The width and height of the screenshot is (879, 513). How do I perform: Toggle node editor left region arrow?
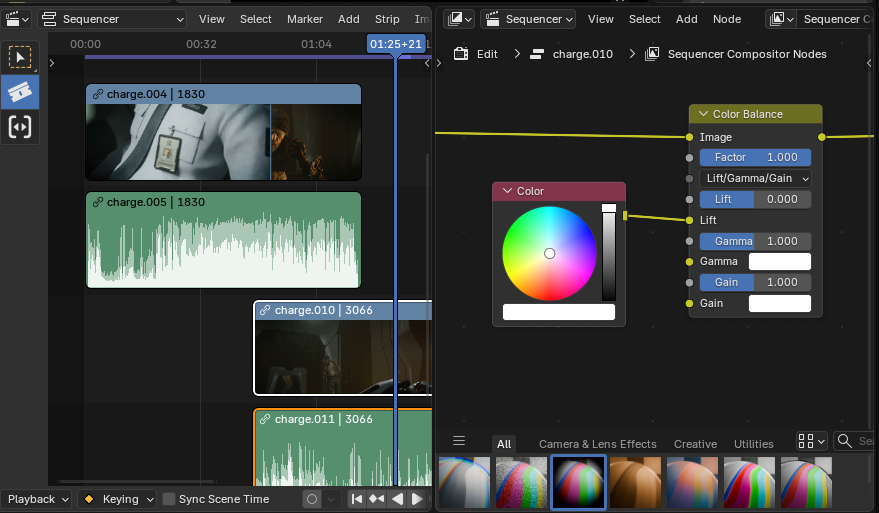439,63
